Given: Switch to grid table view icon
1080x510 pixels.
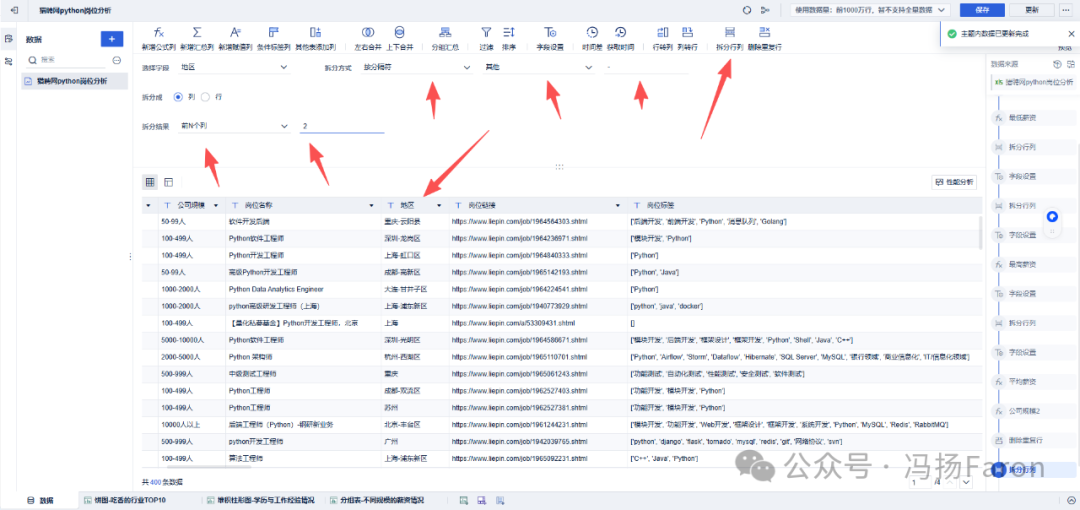Looking at the screenshot, I should pyautogui.click(x=149, y=182).
